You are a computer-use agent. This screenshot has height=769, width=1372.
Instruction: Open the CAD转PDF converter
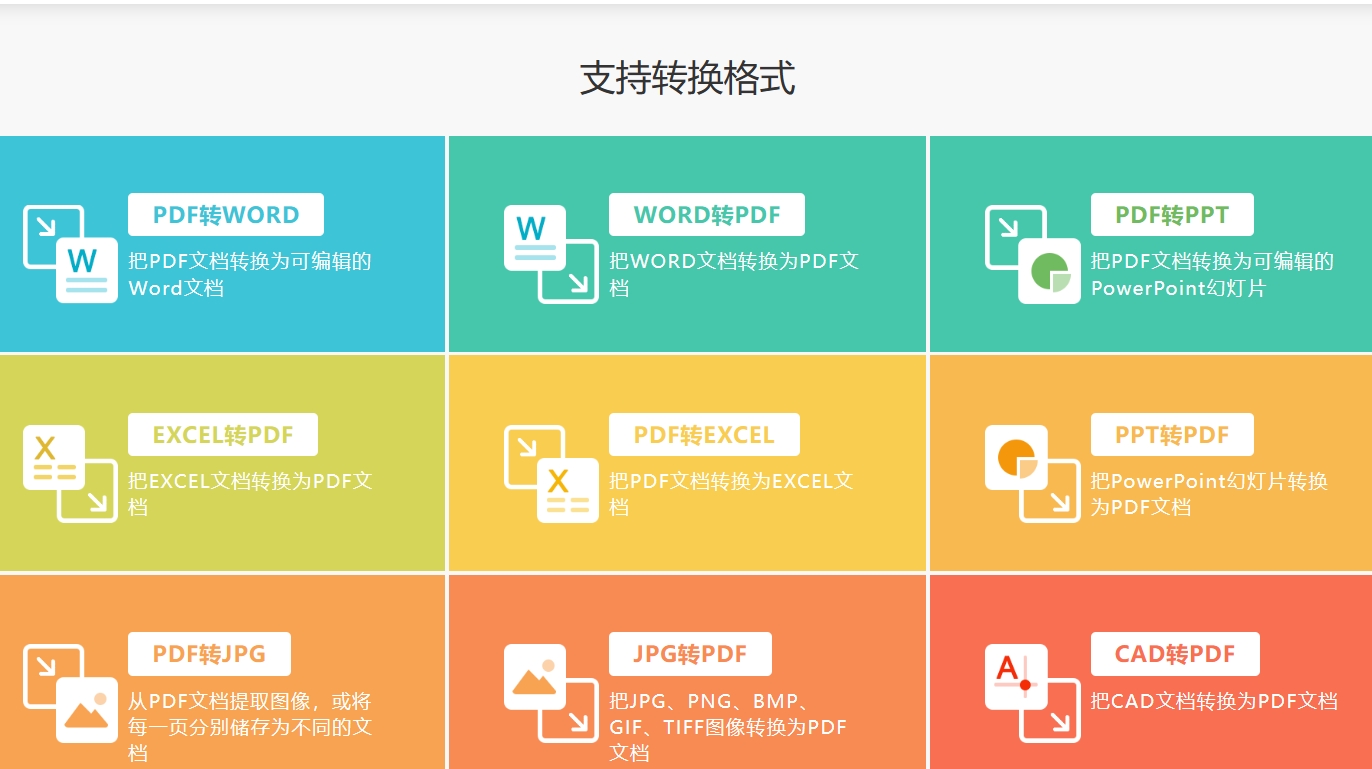(1174, 654)
